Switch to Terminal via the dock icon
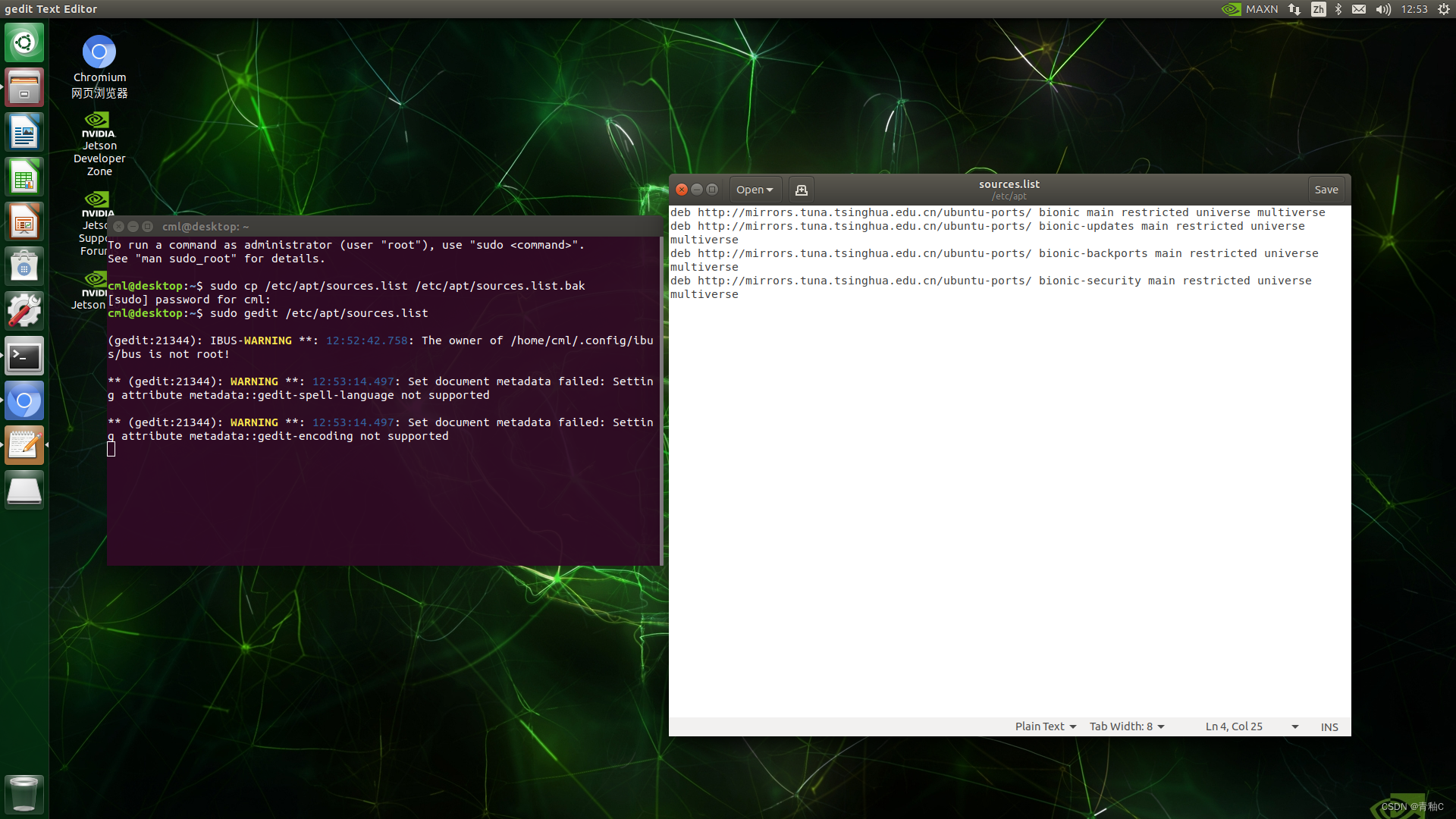1456x819 pixels. pos(24,356)
